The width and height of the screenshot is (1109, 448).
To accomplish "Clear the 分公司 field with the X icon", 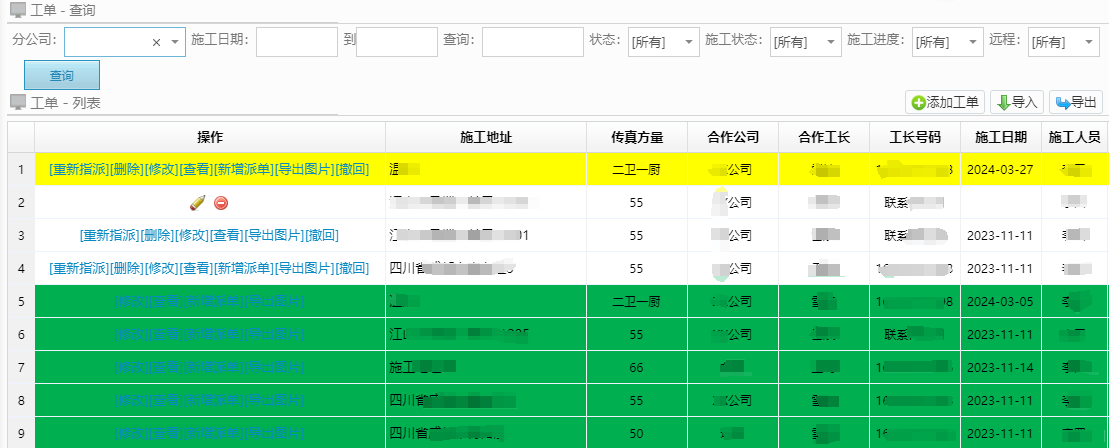I will (x=156, y=42).
